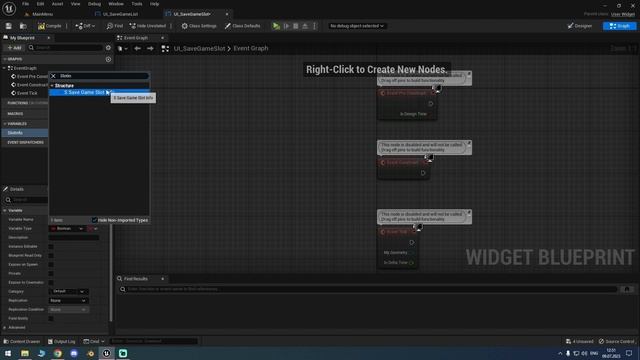The width and height of the screenshot is (640, 360).
Task: Toggle Expose to Cinematics checkbox
Action: point(51,282)
